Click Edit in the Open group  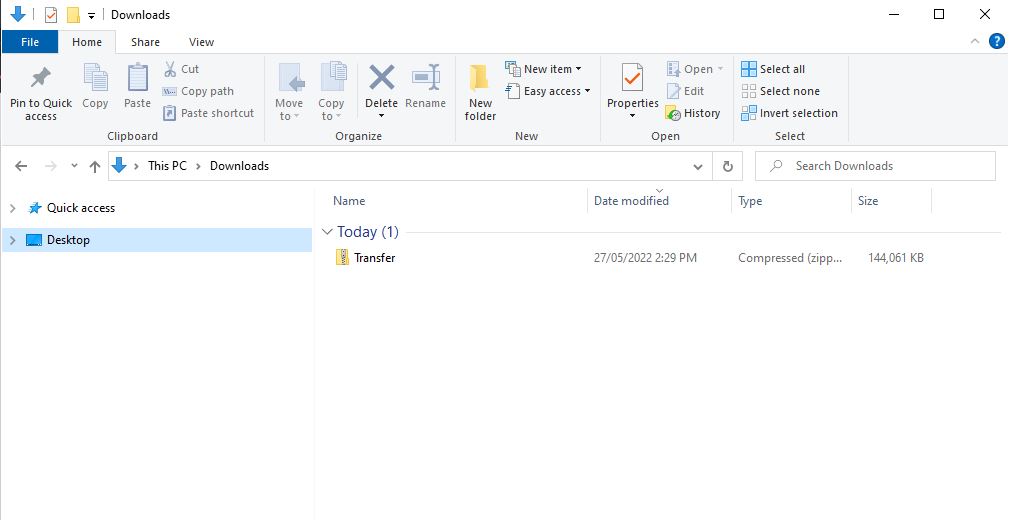pos(685,91)
